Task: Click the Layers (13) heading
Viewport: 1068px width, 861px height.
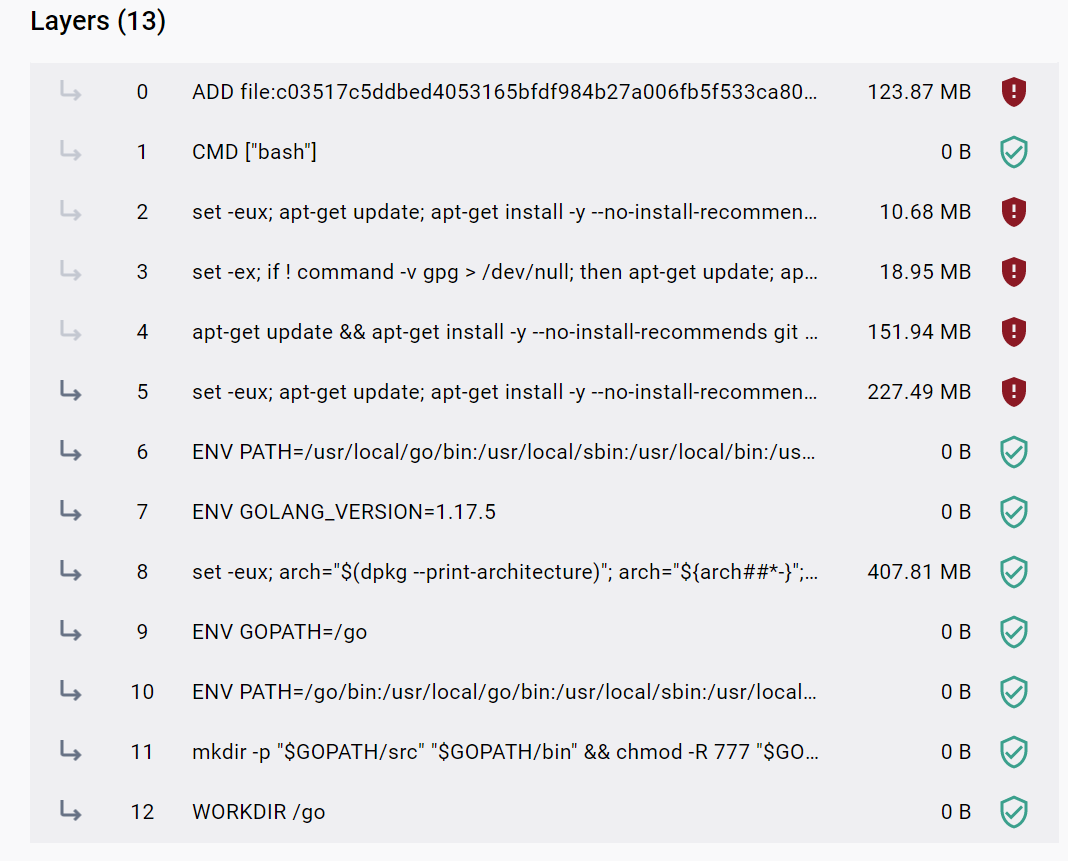Action: [x=98, y=21]
